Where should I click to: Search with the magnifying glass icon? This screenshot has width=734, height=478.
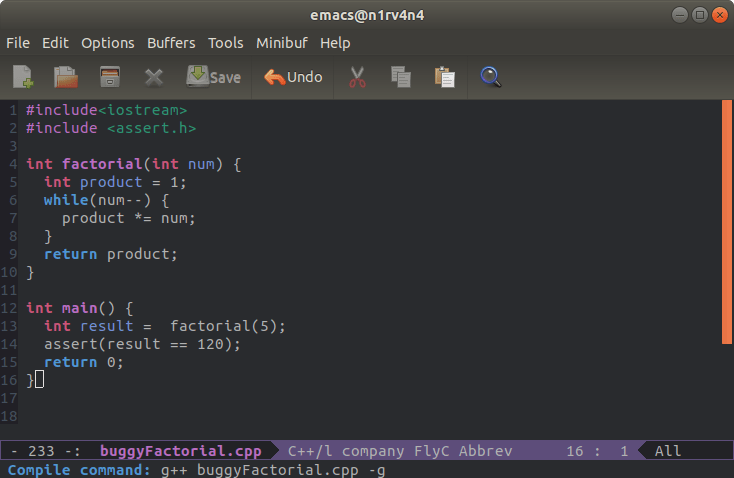(x=490, y=77)
